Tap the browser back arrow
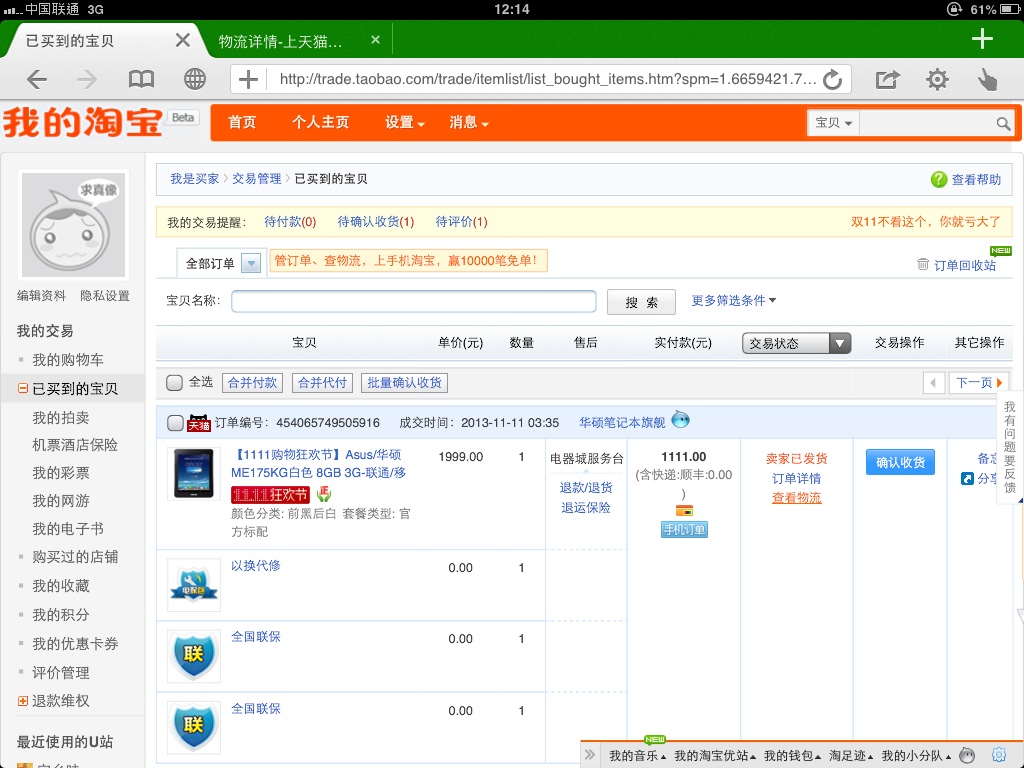 click(x=37, y=80)
